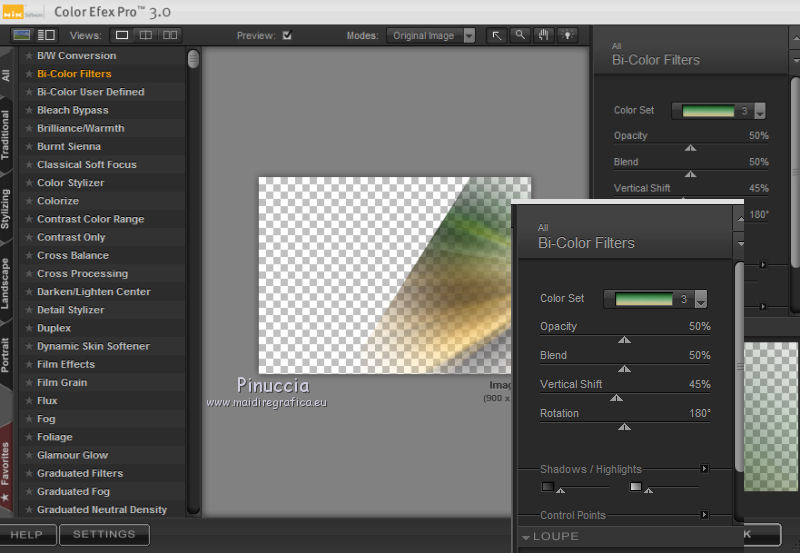Click the favorite star beside Glamour Glow
Screen dimensions: 800x553
tap(29, 455)
